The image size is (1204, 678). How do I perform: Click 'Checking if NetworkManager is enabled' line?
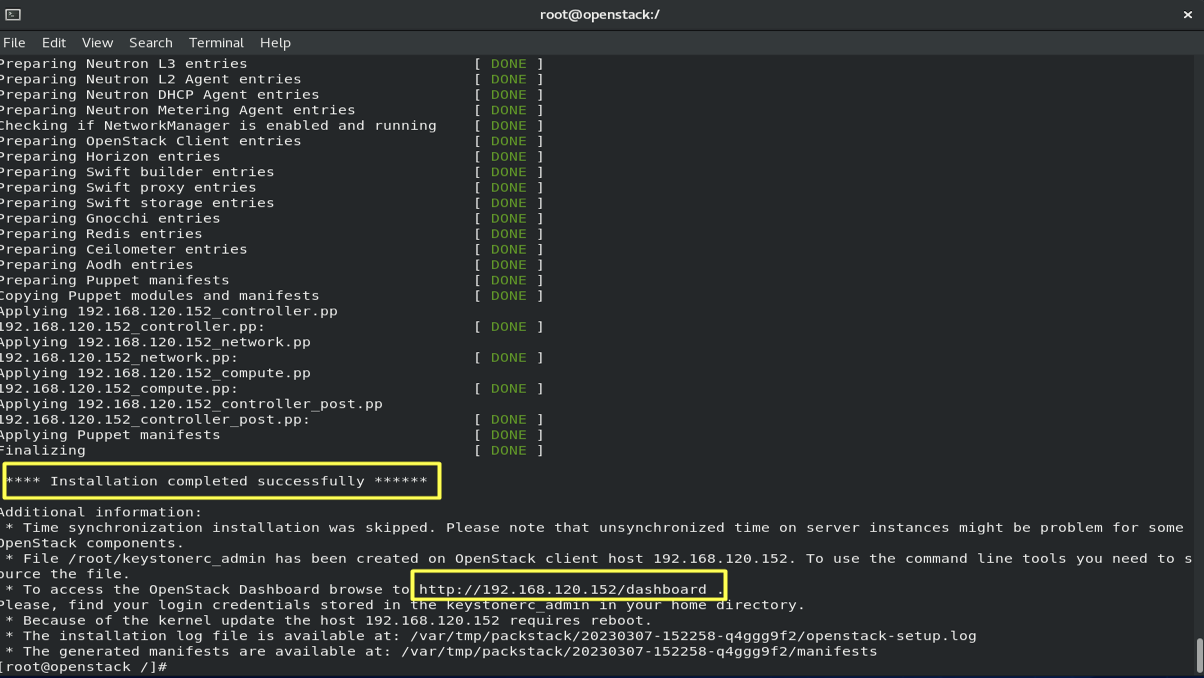(x=218, y=126)
